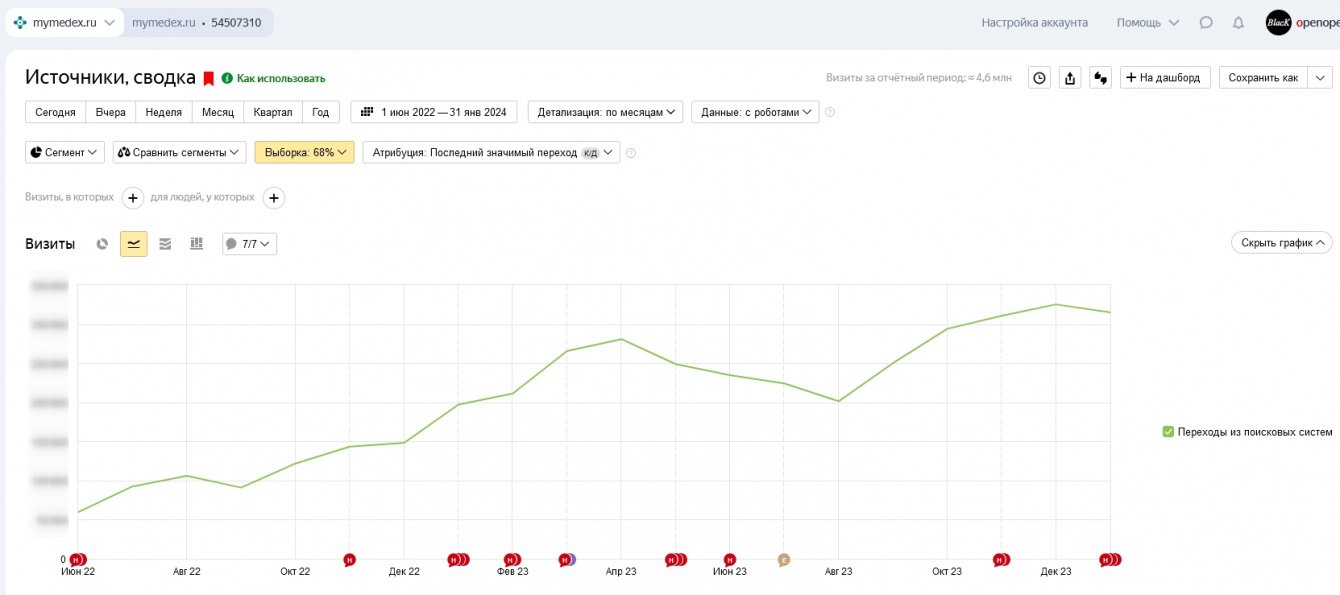The width and height of the screenshot is (1340, 595).
Task: Open Настройка аккаунта link
Action: pos(1034,22)
